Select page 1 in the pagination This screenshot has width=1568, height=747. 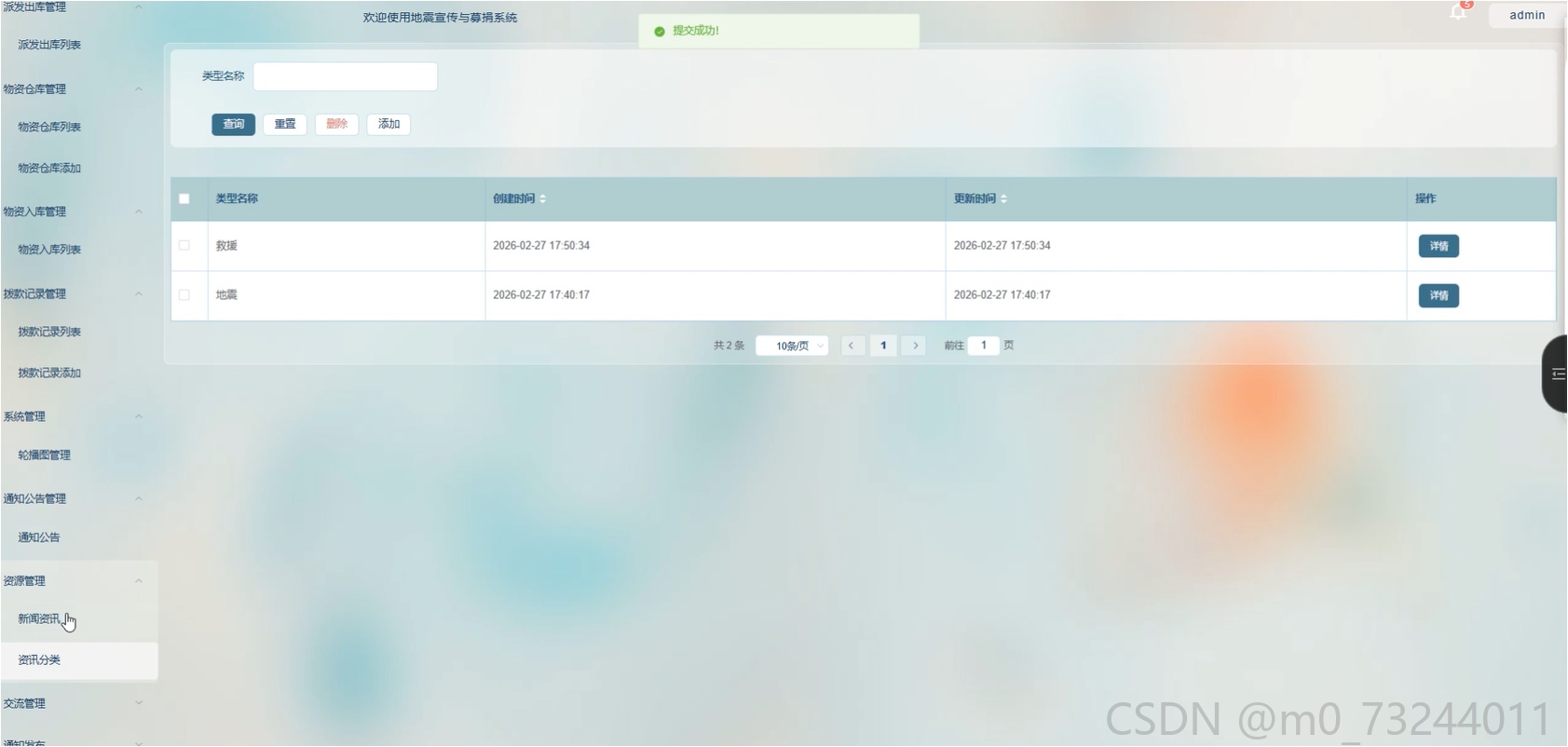[883, 346]
